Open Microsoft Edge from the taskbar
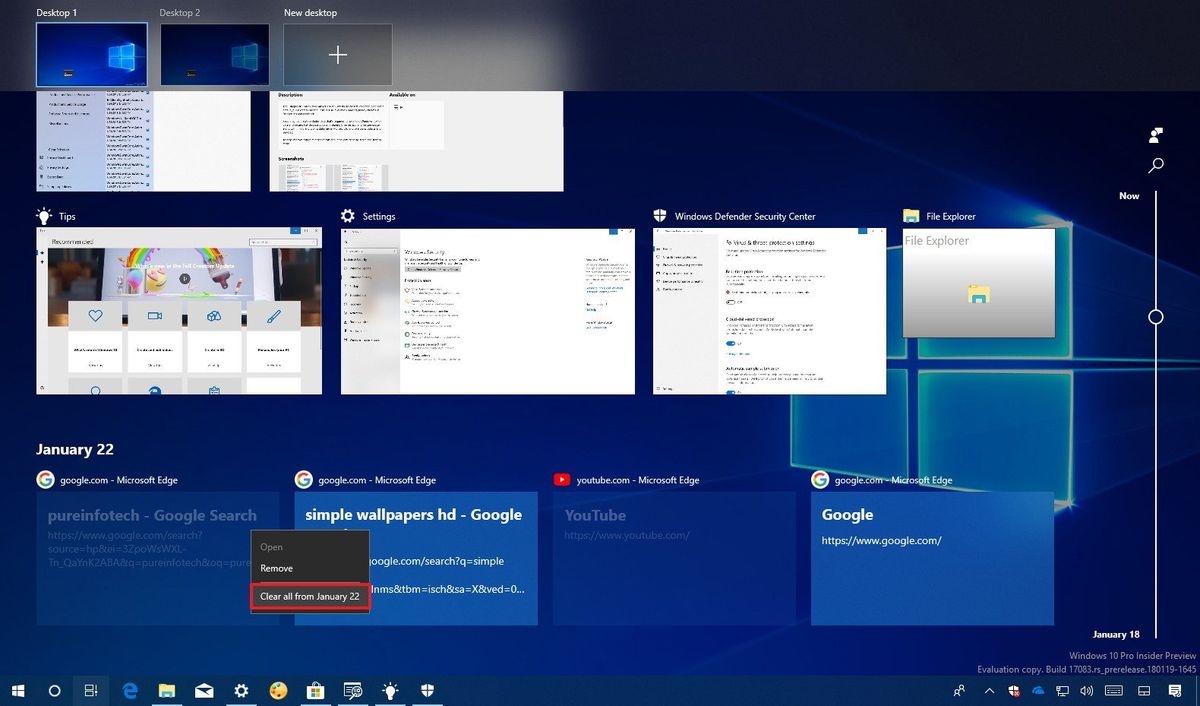Image resolution: width=1200 pixels, height=706 pixels. (x=130, y=690)
